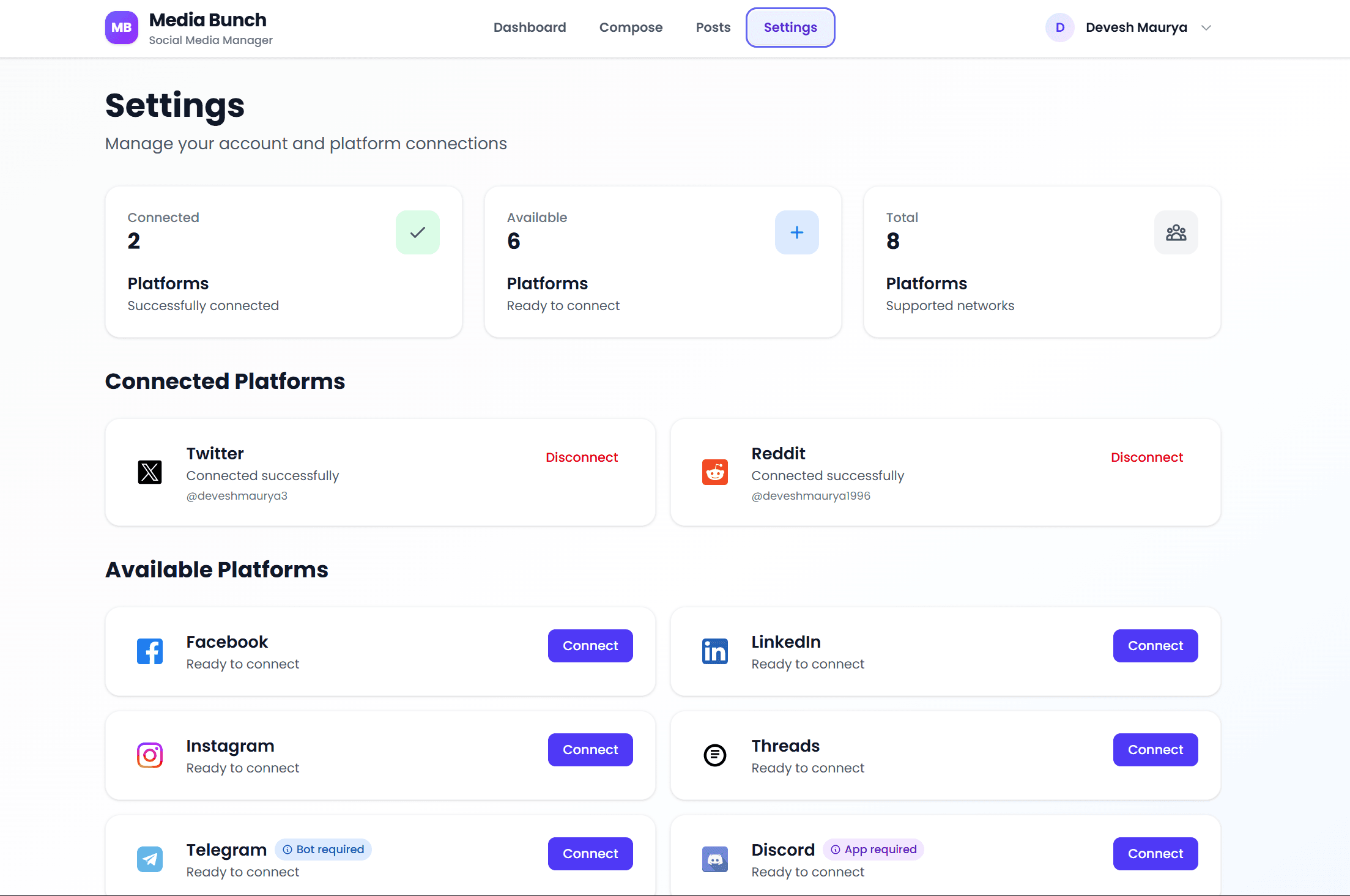Click the Supported networks text
The width and height of the screenshot is (1350, 896).
(950, 306)
